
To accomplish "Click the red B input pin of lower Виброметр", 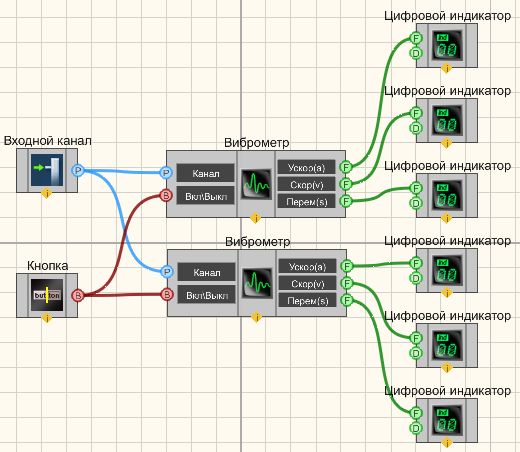I will tap(167, 294).
